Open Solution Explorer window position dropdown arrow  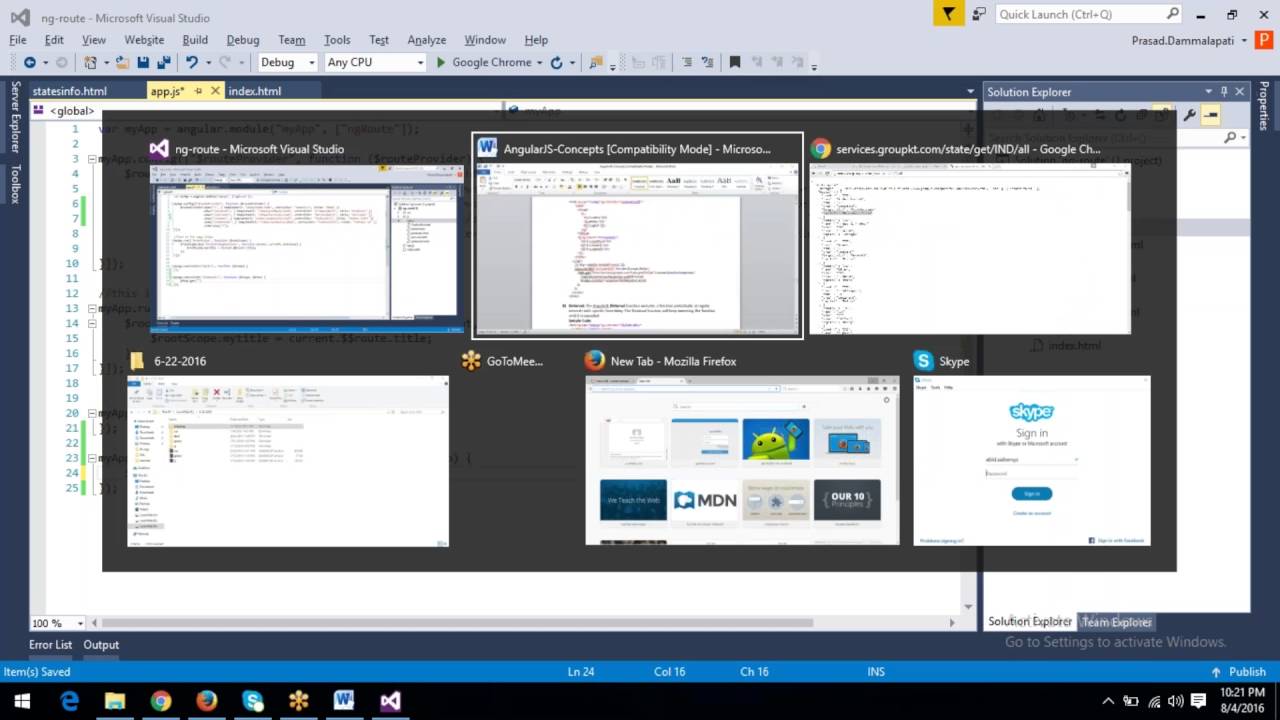point(1208,91)
